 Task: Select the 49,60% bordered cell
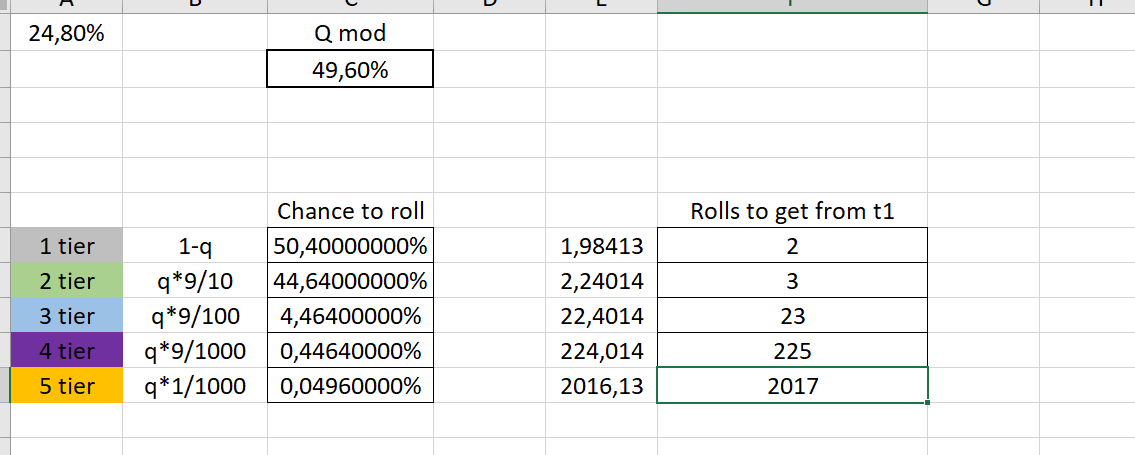click(350, 69)
